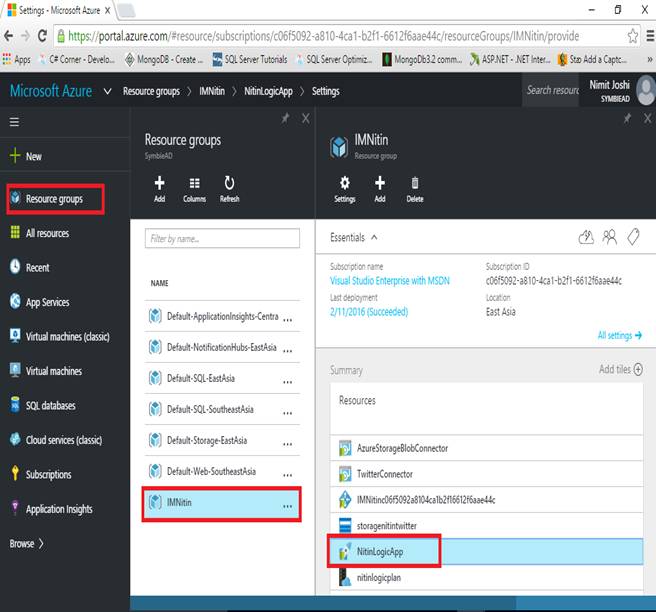Open the Microsoft Azure dashboard dropdown chevron
This screenshot has width=656, height=612.
108,91
